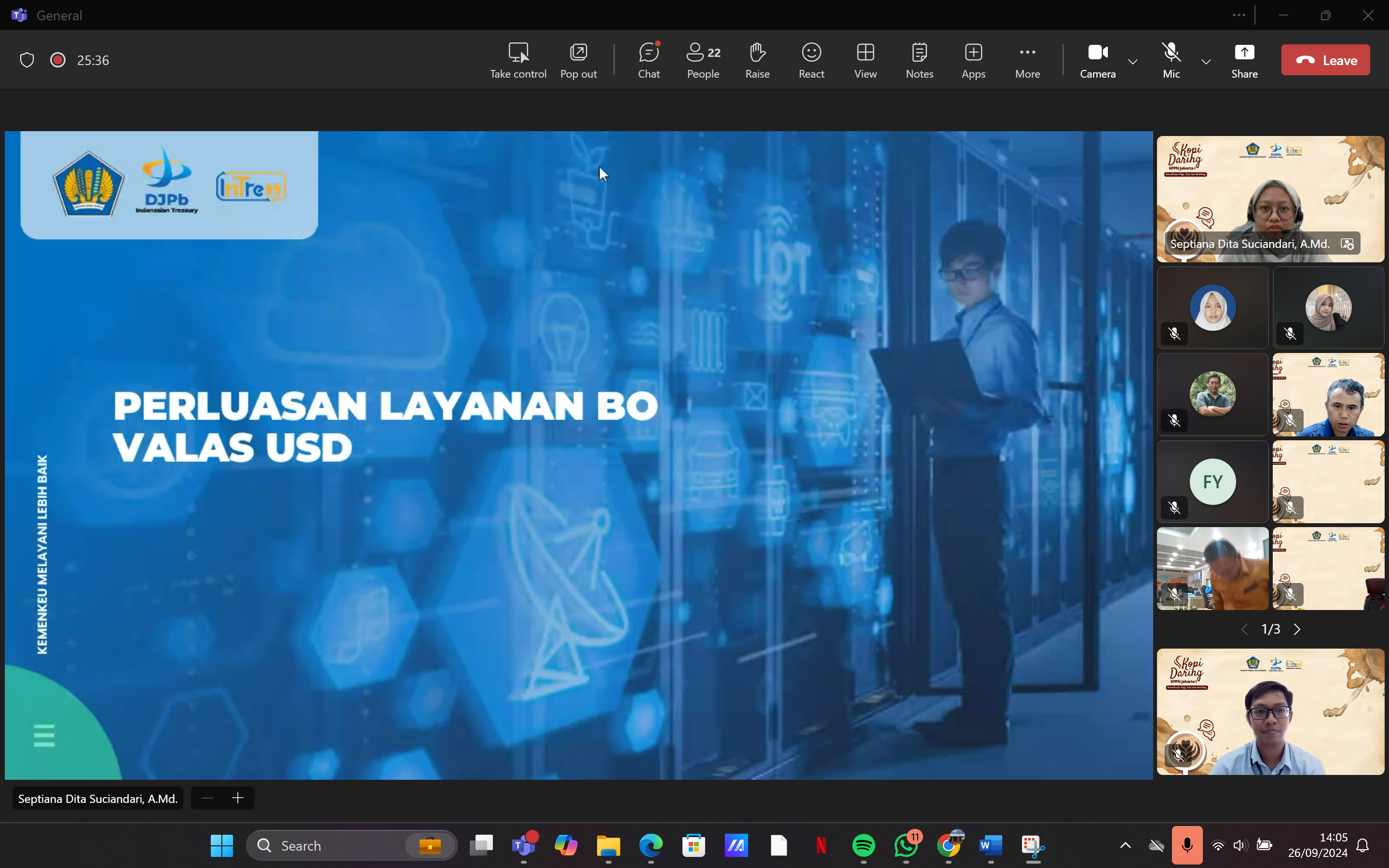Open the View layout menu
Image resolution: width=1389 pixels, height=868 pixels.
865,60
